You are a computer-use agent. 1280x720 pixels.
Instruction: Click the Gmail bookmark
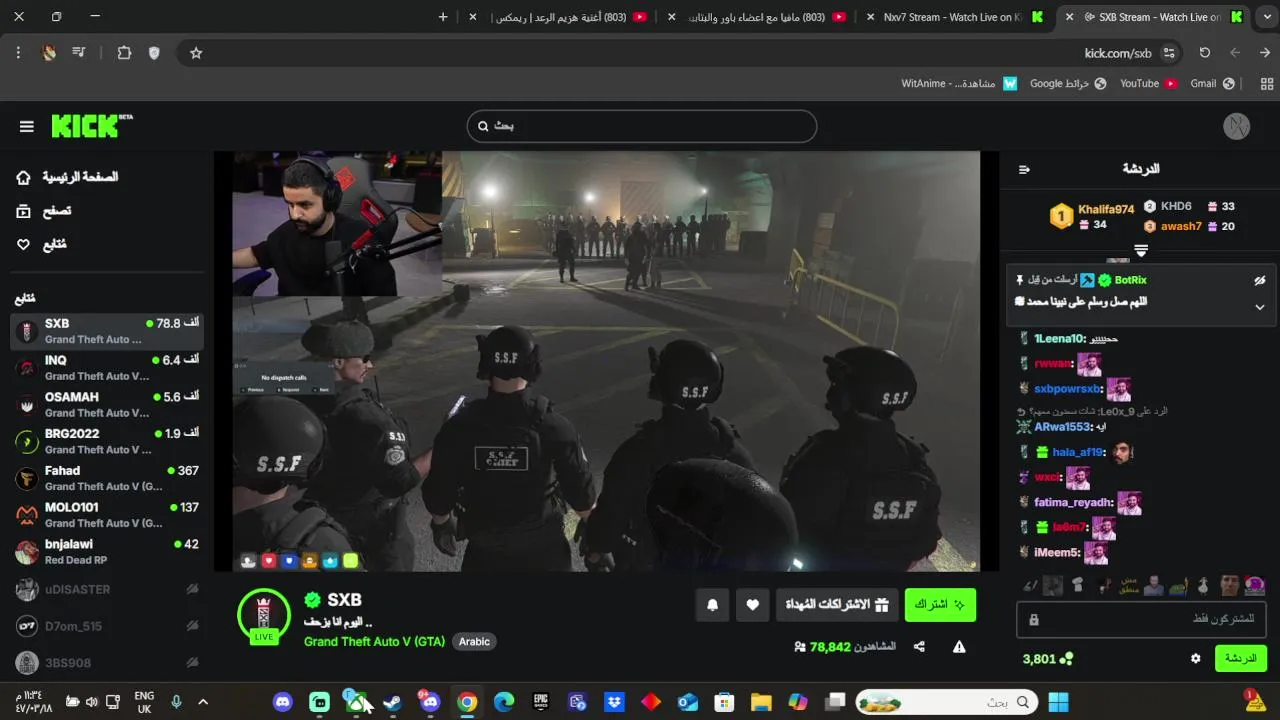point(1212,84)
